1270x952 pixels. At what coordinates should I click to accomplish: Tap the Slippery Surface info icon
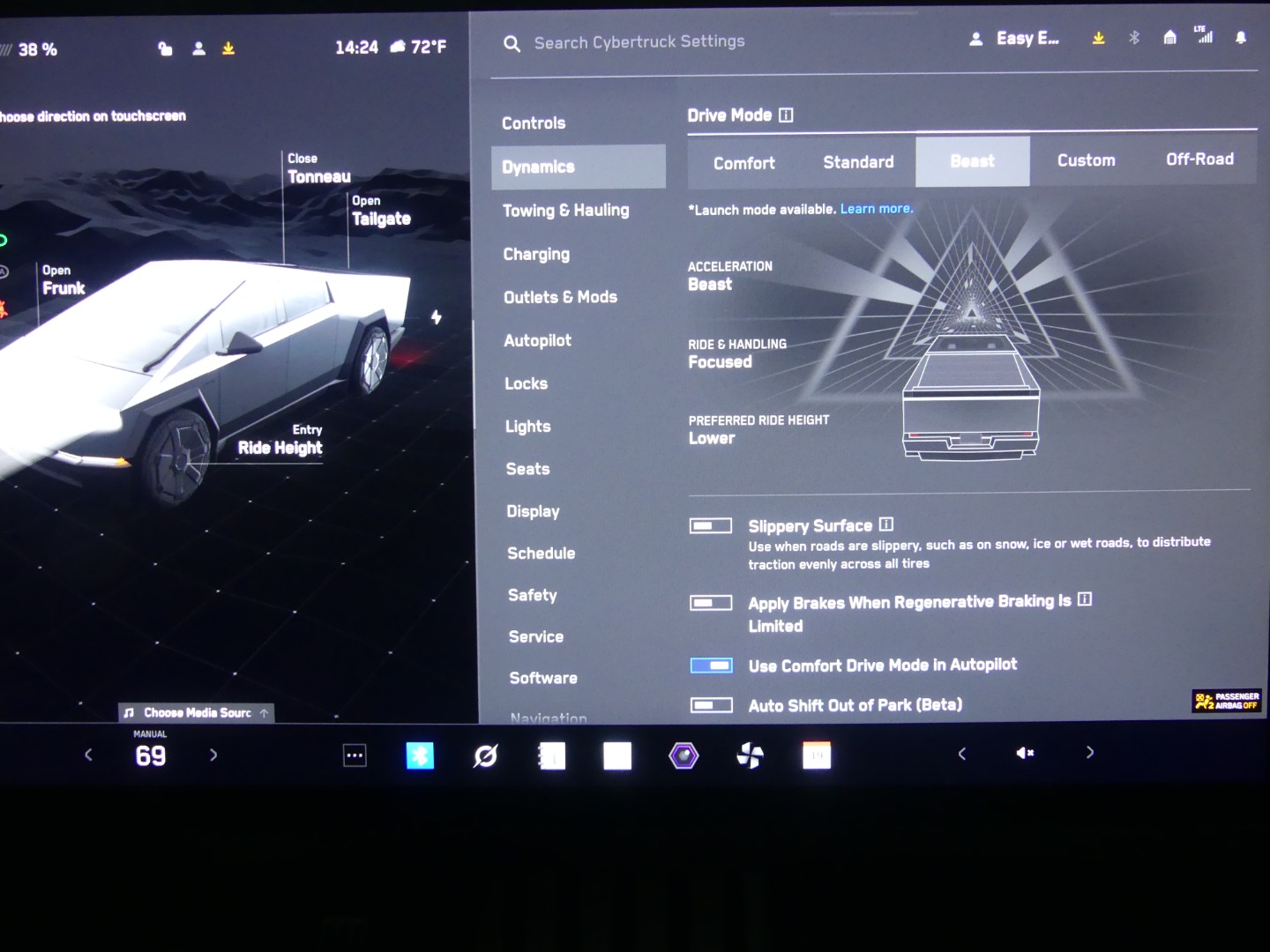point(886,524)
